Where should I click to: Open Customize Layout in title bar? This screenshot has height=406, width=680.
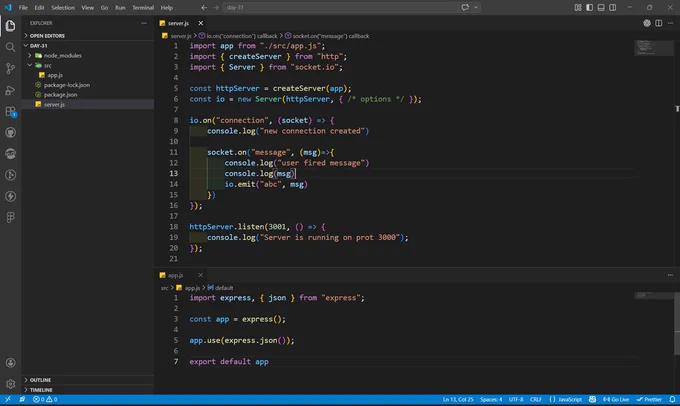click(x=578, y=7)
